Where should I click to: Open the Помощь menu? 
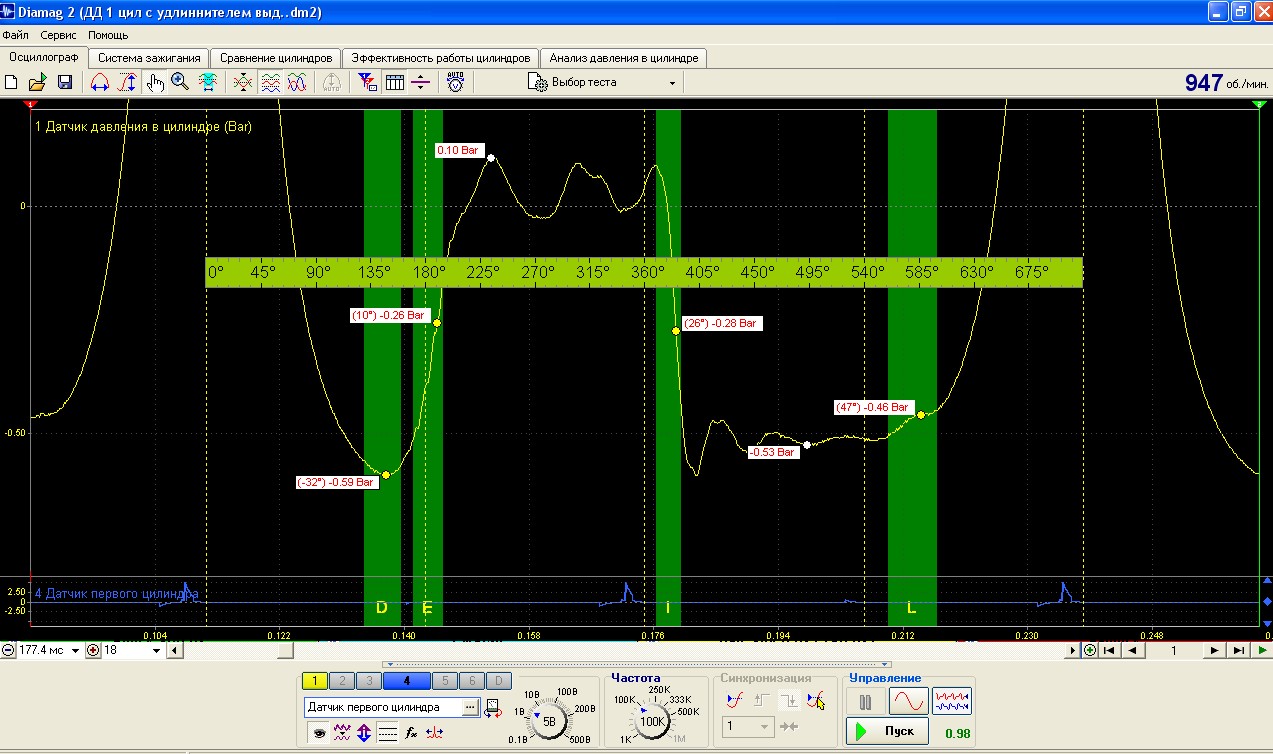pos(108,35)
